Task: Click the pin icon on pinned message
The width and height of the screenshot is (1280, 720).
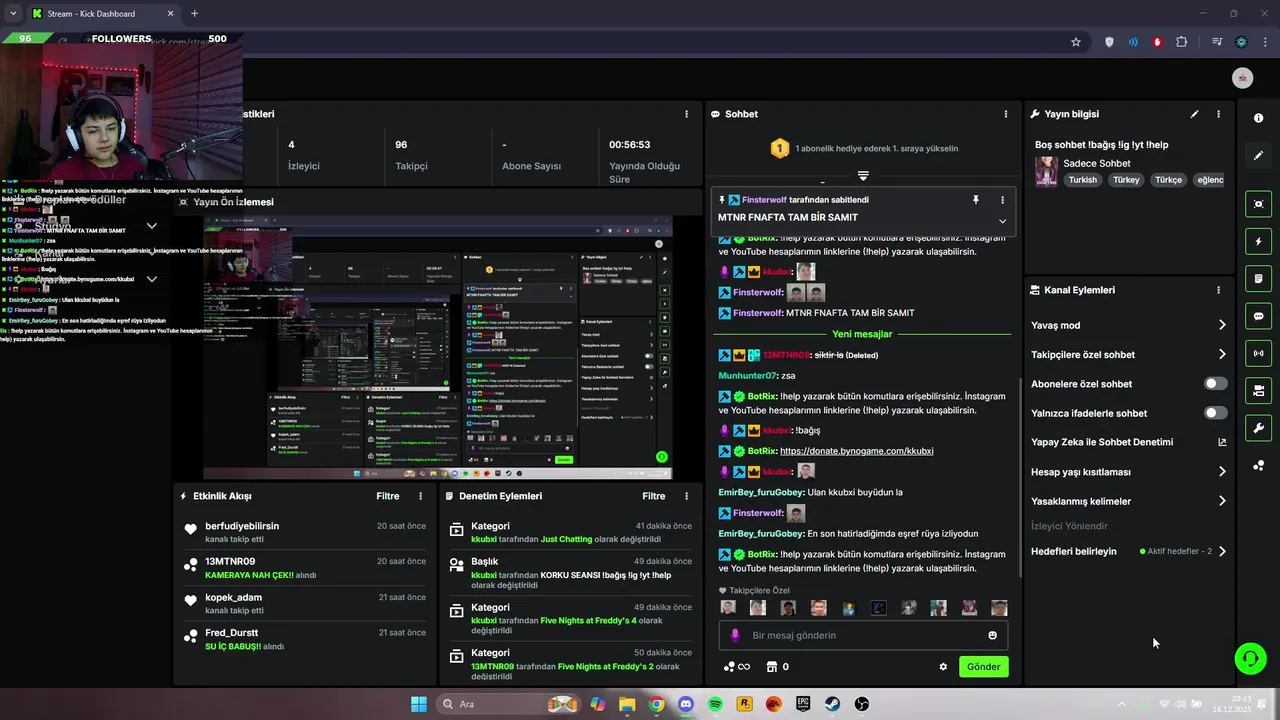Action: [976, 200]
